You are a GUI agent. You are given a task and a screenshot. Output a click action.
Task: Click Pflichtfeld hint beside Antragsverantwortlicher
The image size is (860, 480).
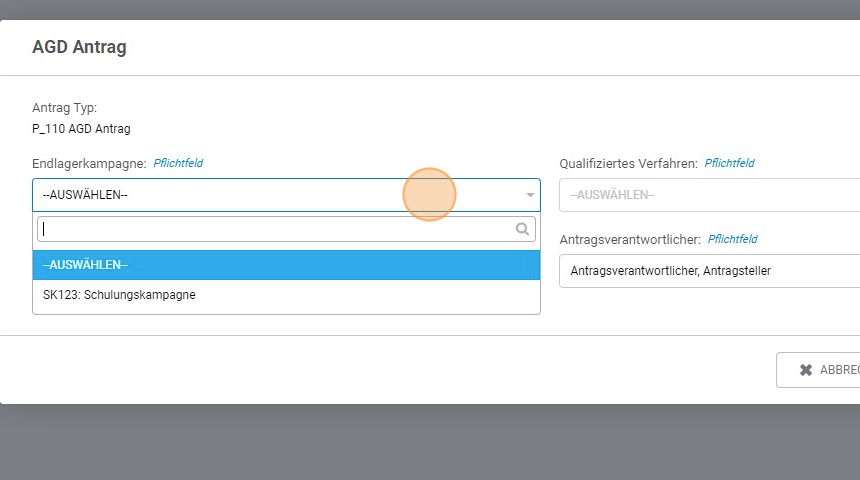tap(732, 239)
